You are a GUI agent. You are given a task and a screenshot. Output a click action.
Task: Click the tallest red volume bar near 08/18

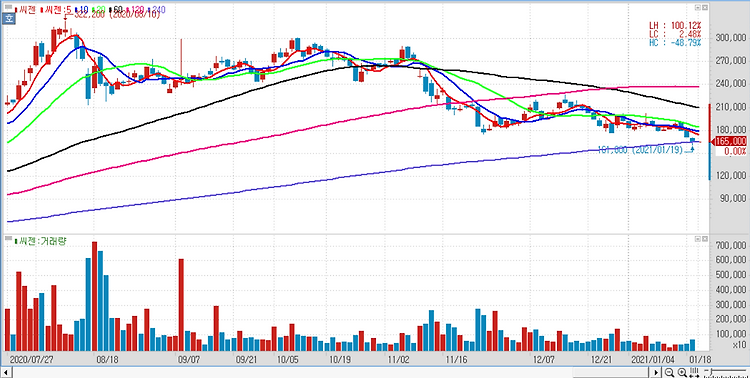94,296
